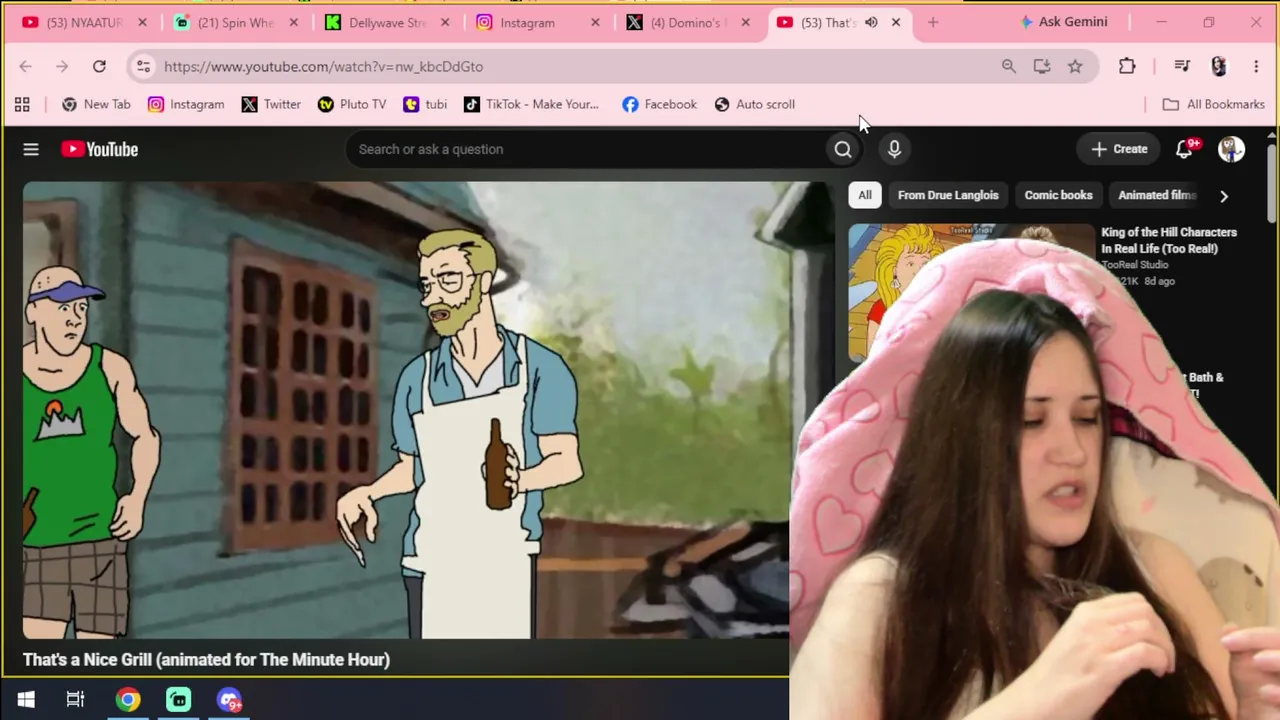Open the Windows Start menu
The image size is (1280, 720).
26,700
